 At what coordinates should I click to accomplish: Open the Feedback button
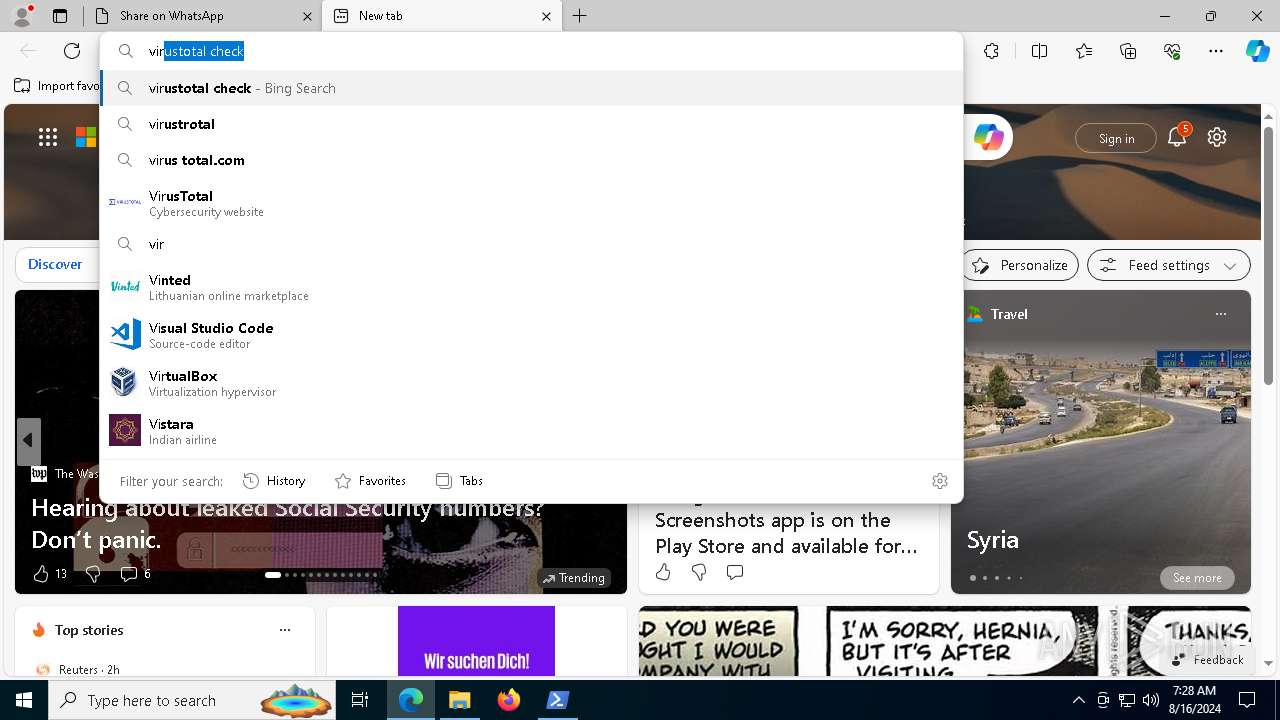1208,660
